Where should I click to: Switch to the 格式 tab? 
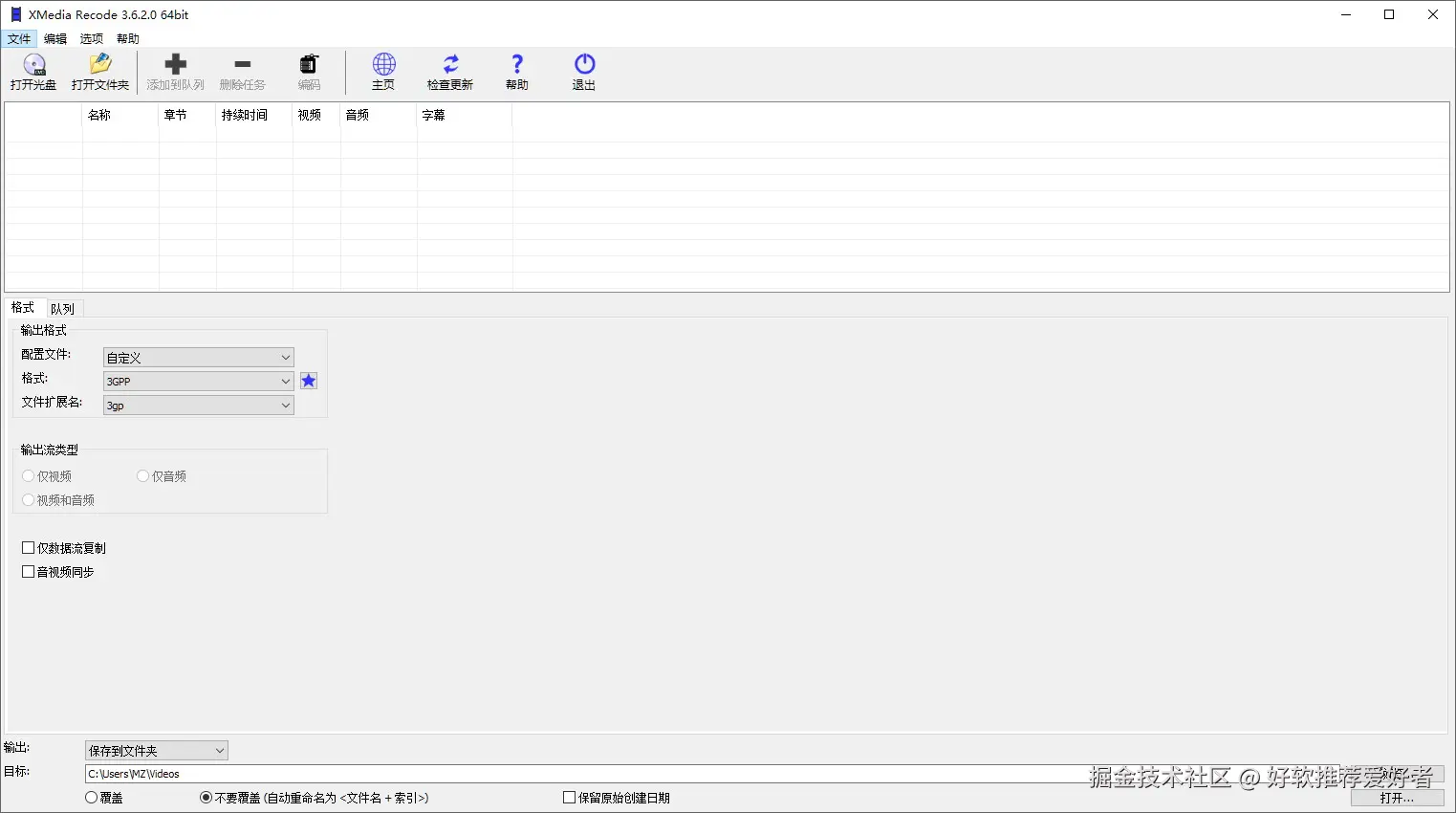pos(23,308)
